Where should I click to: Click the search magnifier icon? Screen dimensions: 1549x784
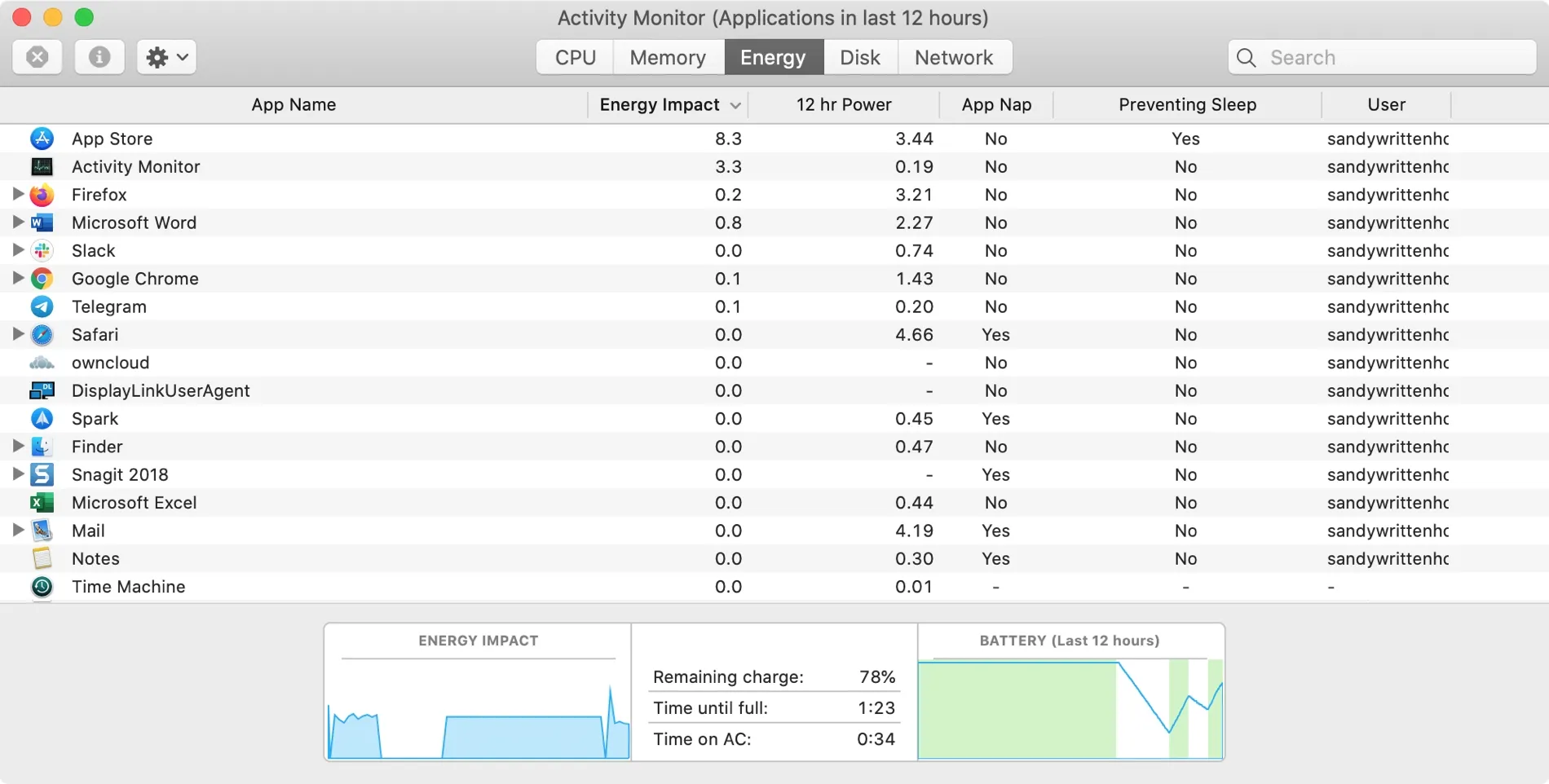click(1246, 57)
